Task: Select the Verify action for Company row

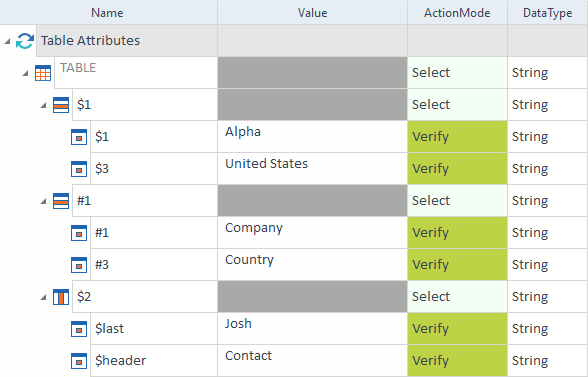Action: (x=457, y=233)
